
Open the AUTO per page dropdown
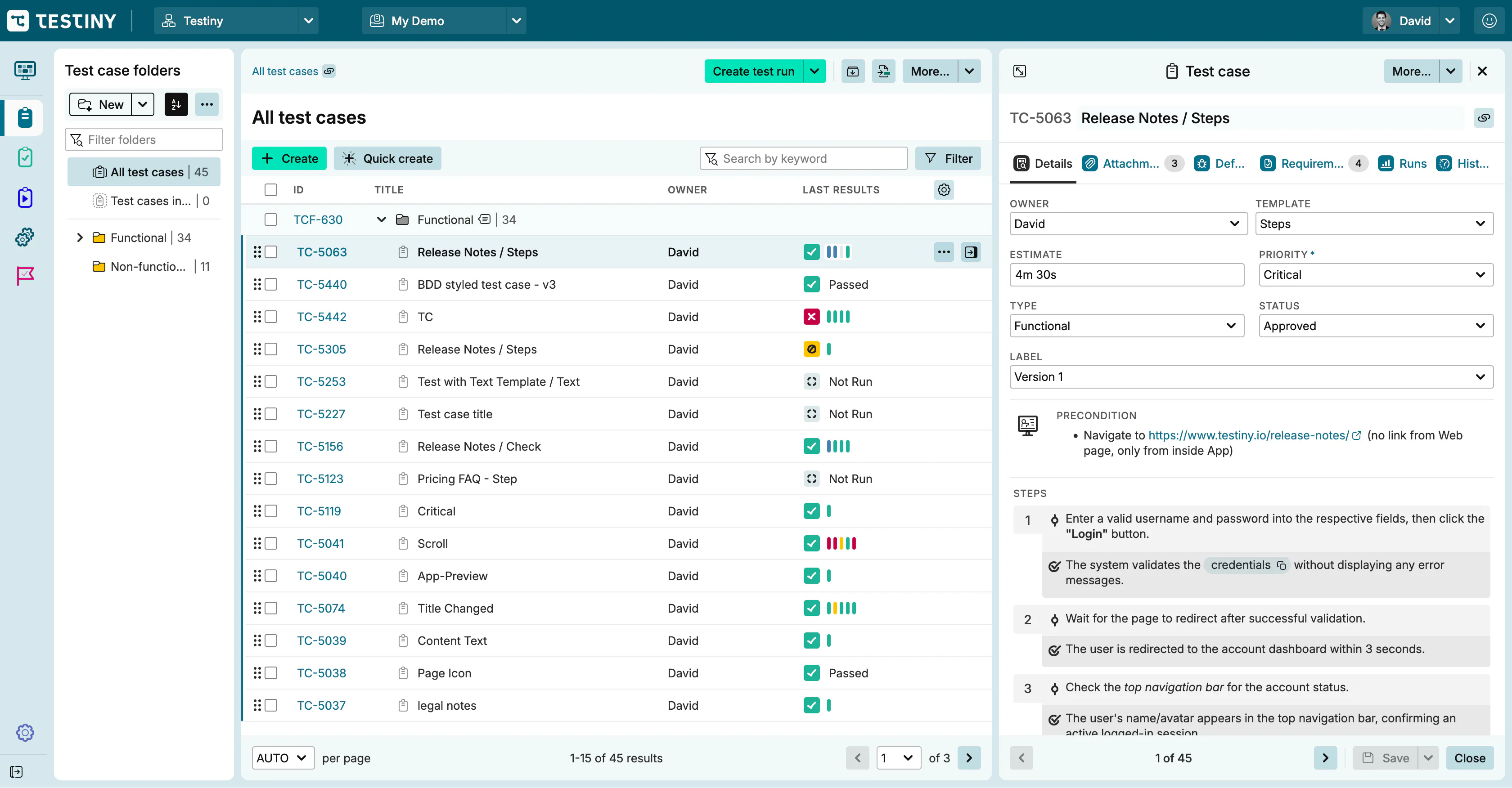283,757
